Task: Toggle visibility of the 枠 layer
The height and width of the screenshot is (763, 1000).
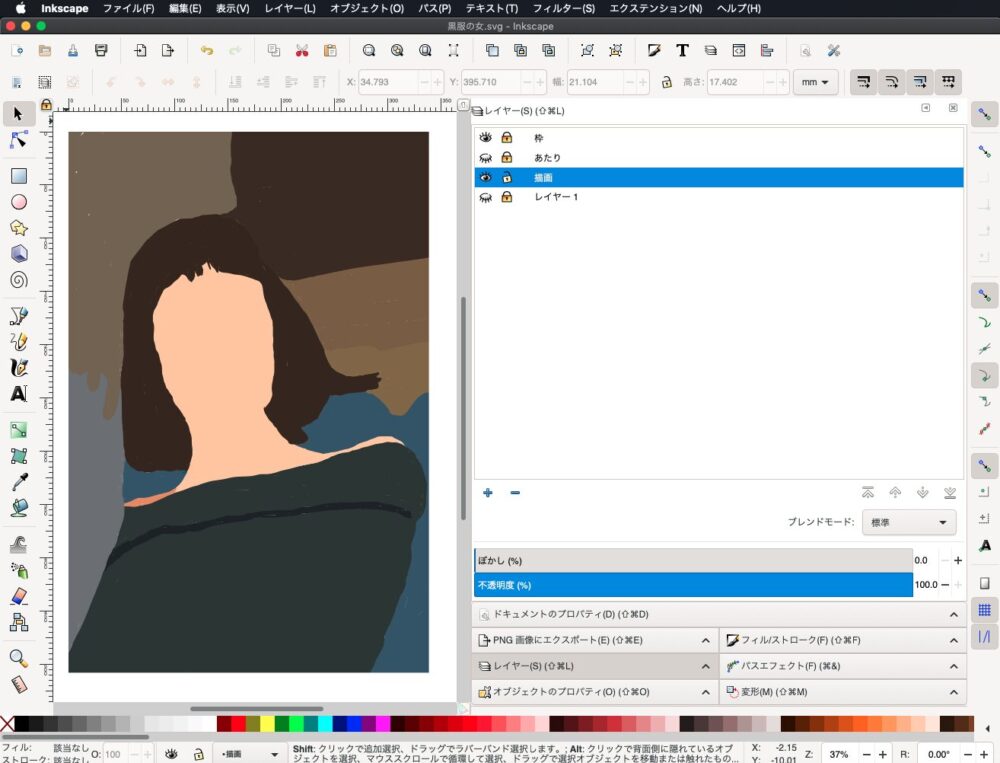Action: [486, 138]
